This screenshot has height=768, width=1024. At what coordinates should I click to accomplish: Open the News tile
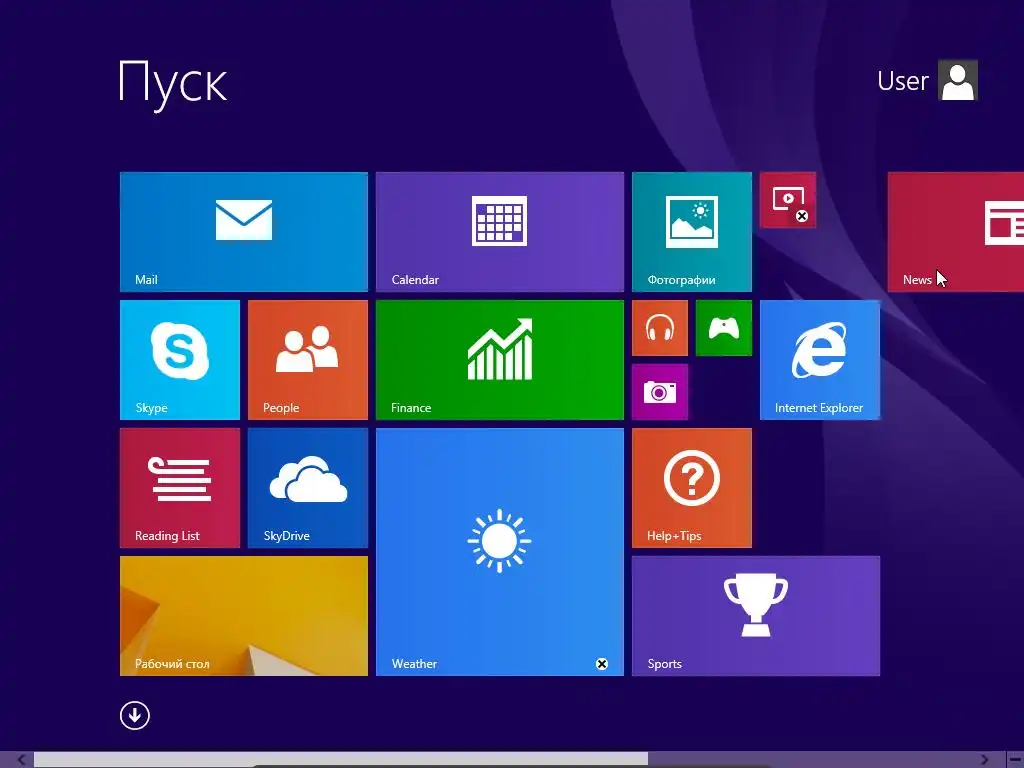click(955, 232)
